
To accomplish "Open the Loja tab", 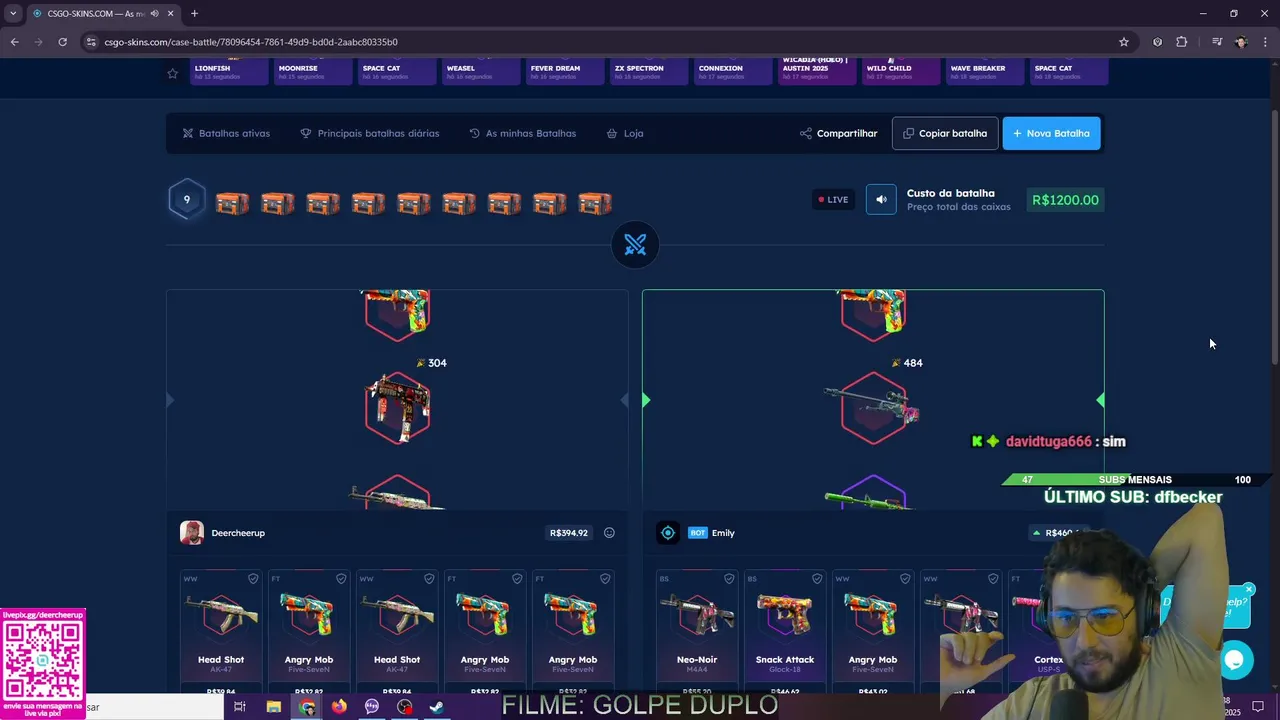I will pos(625,133).
